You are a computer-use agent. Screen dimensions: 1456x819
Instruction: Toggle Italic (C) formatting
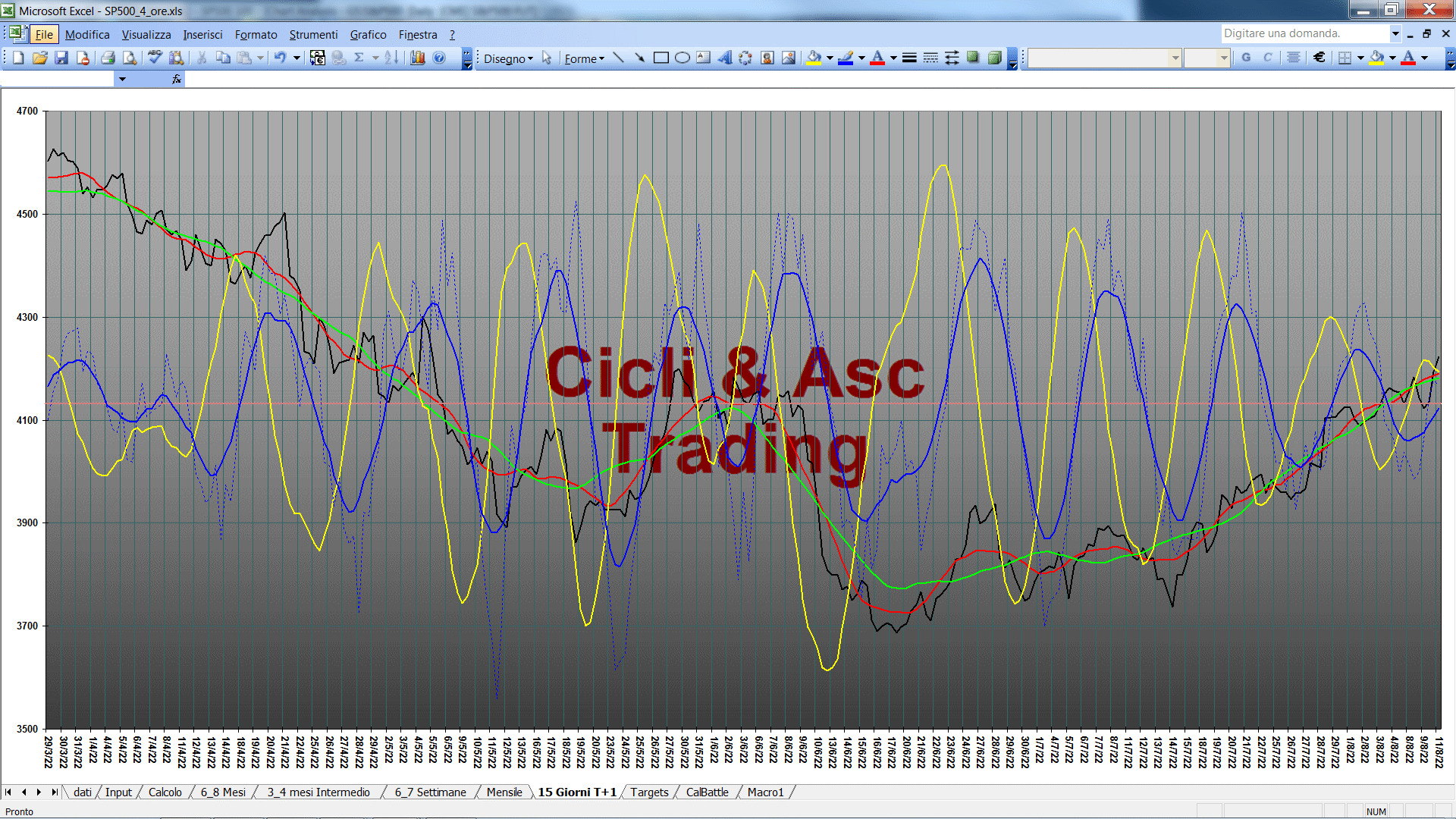(1267, 58)
